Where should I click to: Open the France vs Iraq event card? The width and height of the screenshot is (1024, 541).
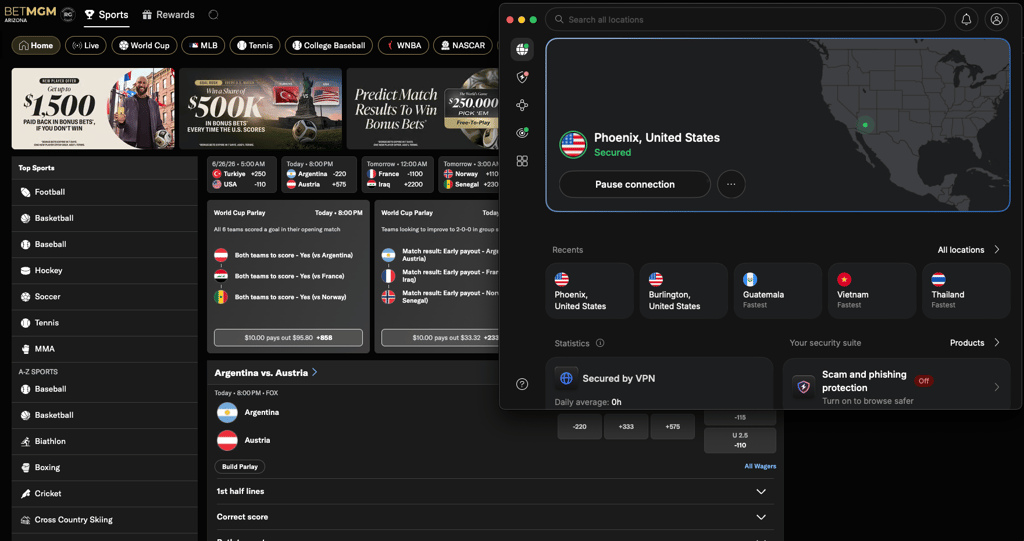coord(398,174)
